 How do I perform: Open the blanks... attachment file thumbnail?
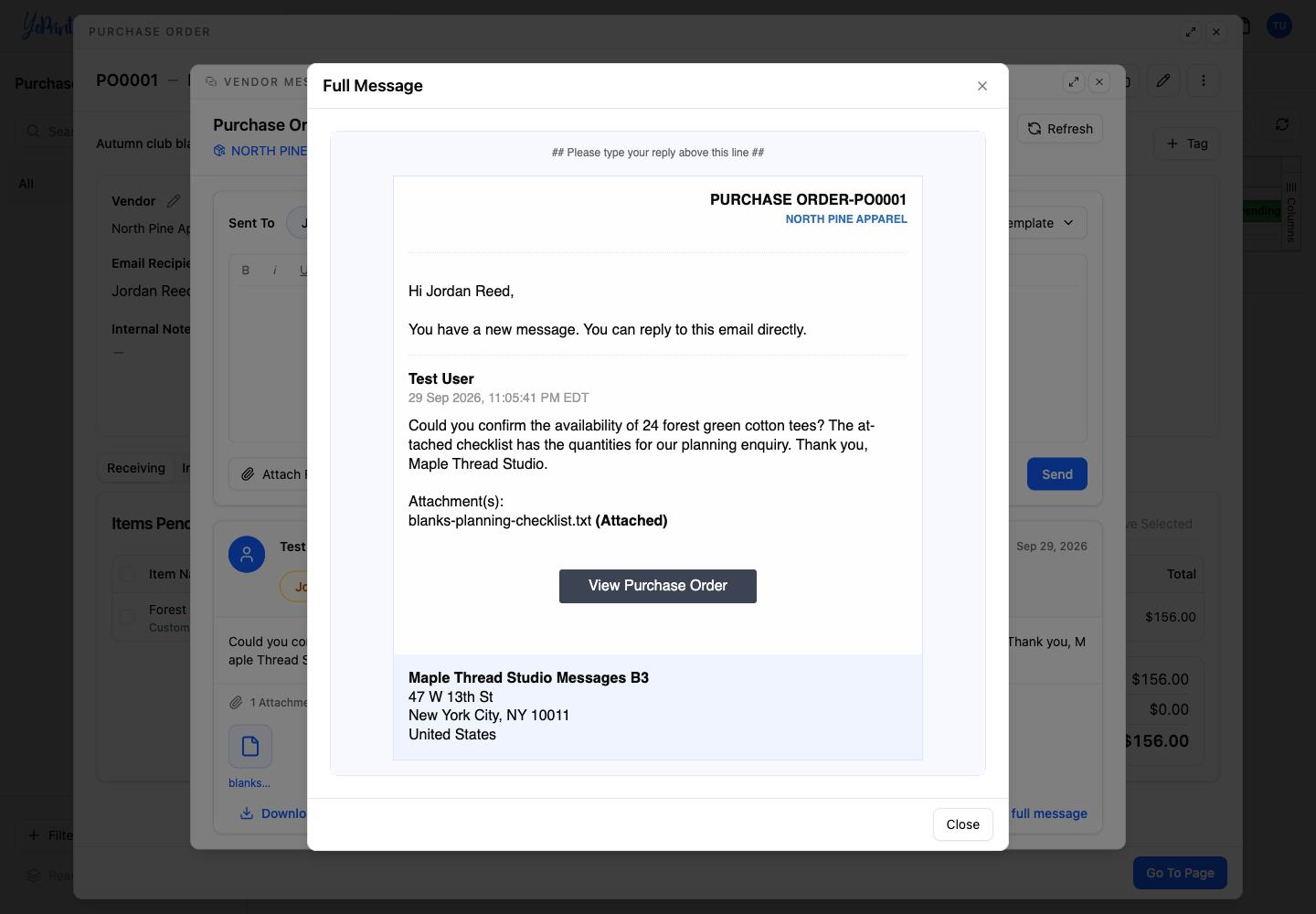250,747
